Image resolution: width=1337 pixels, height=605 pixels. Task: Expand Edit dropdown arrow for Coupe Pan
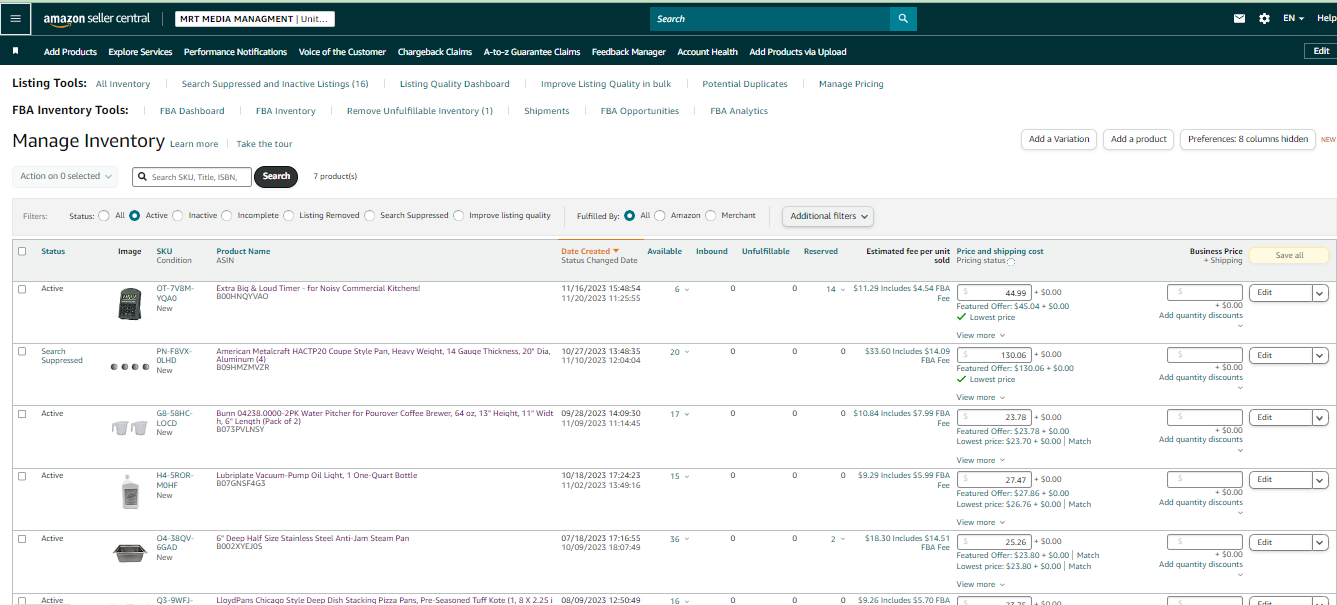1320,355
